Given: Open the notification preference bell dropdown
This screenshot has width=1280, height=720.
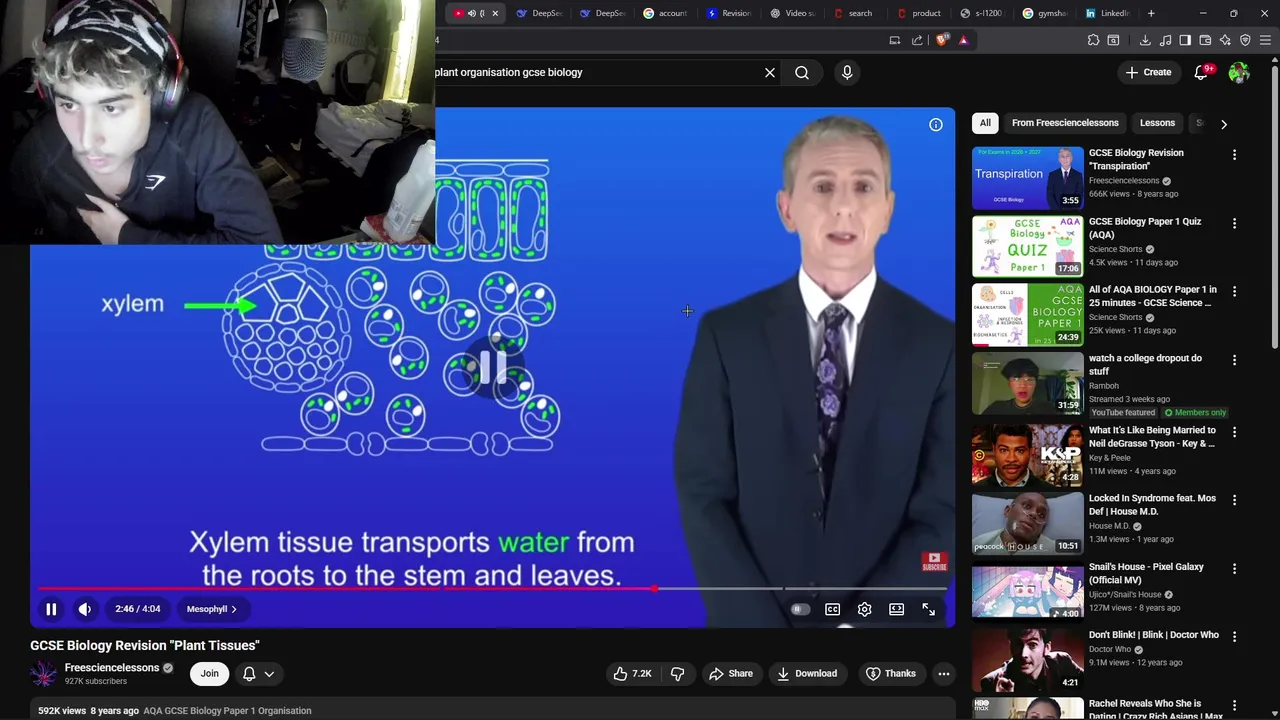Looking at the screenshot, I should (258, 674).
